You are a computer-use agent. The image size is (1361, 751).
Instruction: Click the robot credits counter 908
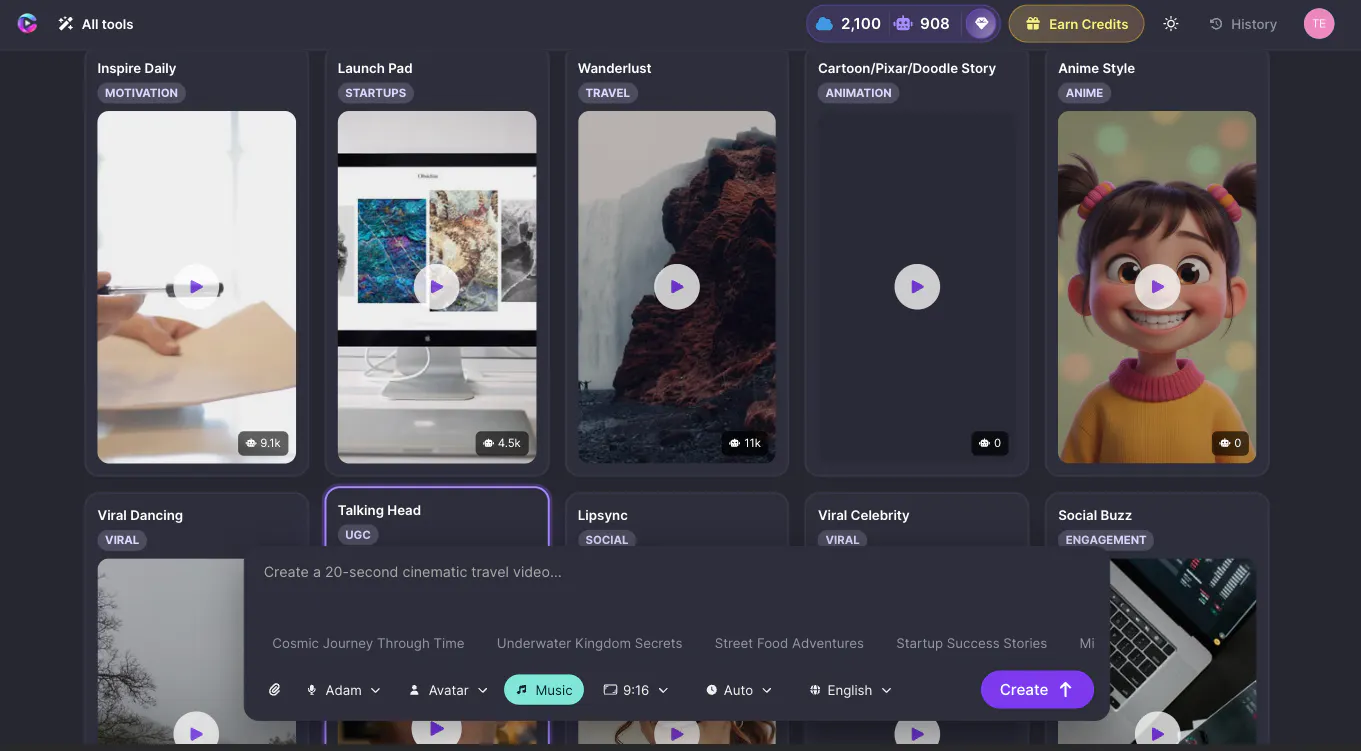[923, 24]
